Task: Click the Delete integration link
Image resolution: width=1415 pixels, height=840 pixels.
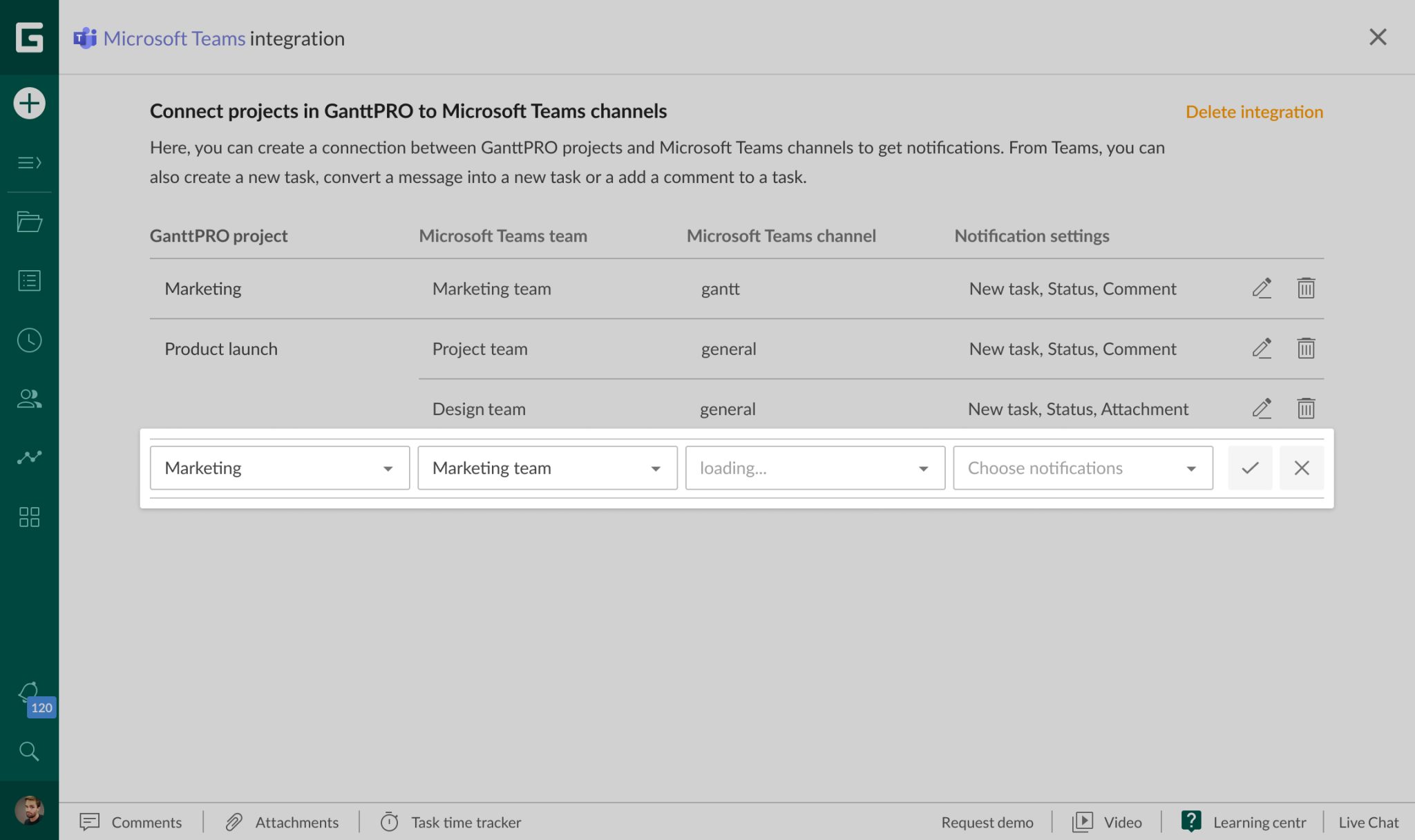Action: coord(1254,111)
